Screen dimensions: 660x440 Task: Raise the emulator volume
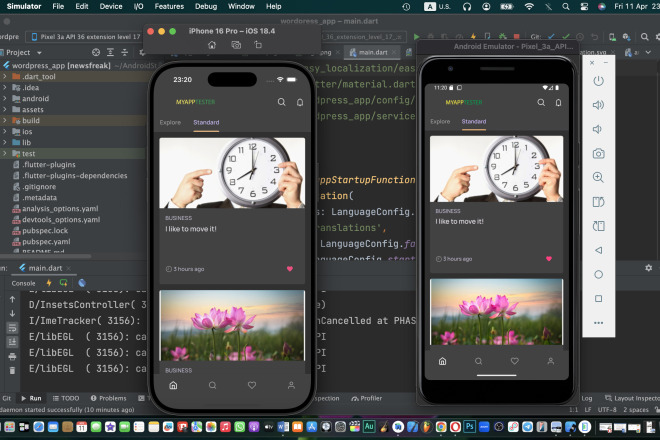pos(598,105)
